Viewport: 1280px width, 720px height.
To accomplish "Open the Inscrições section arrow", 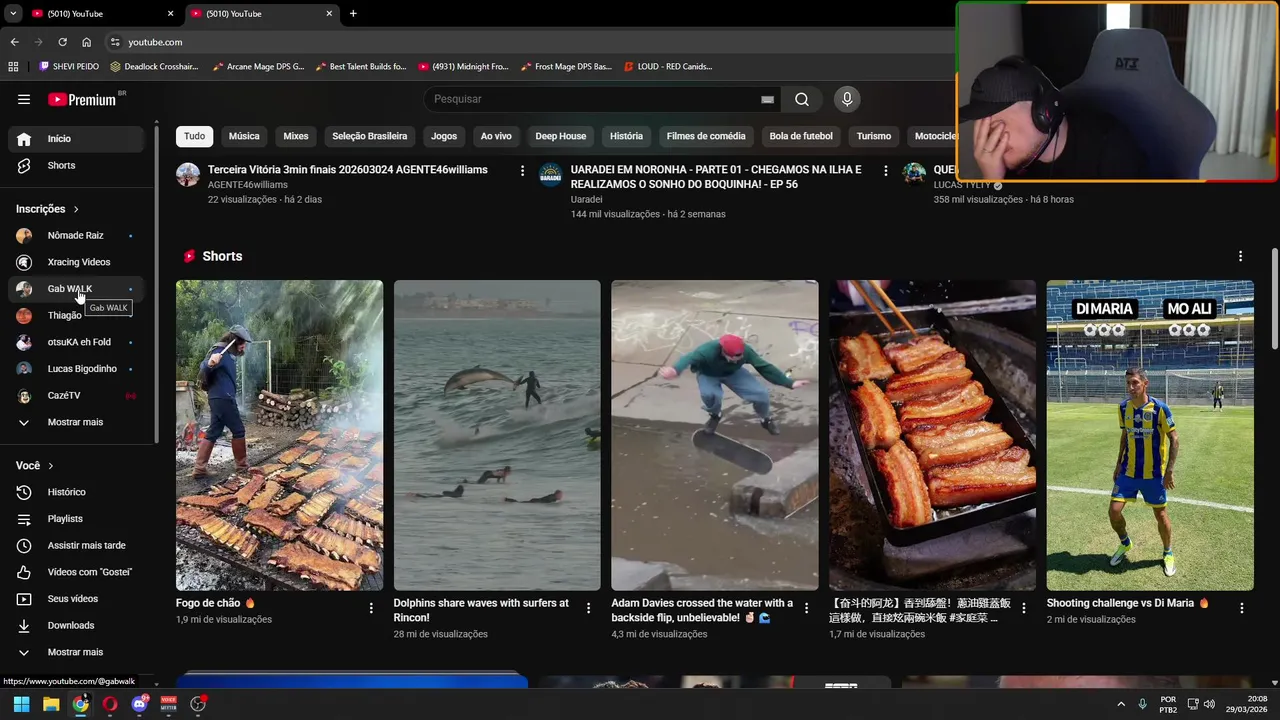I will click(76, 209).
